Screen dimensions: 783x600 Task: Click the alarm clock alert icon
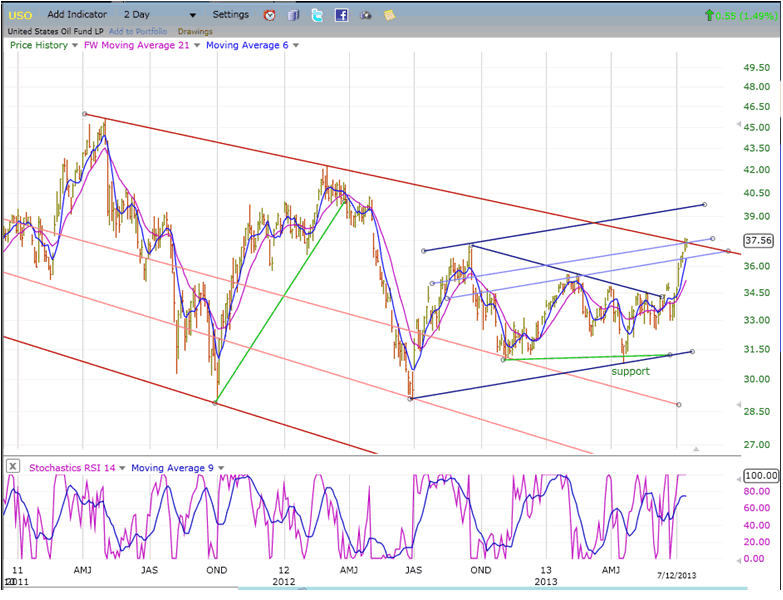270,15
